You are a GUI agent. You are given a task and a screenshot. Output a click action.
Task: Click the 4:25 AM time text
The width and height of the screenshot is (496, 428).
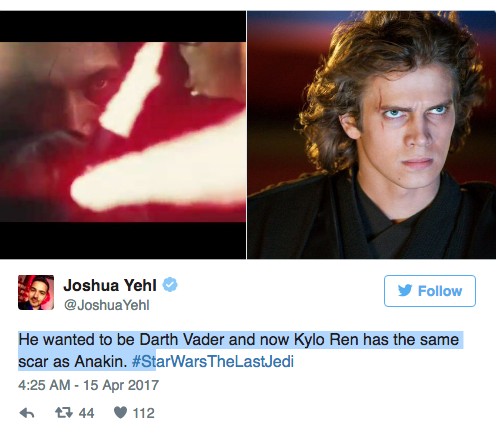click(44, 385)
